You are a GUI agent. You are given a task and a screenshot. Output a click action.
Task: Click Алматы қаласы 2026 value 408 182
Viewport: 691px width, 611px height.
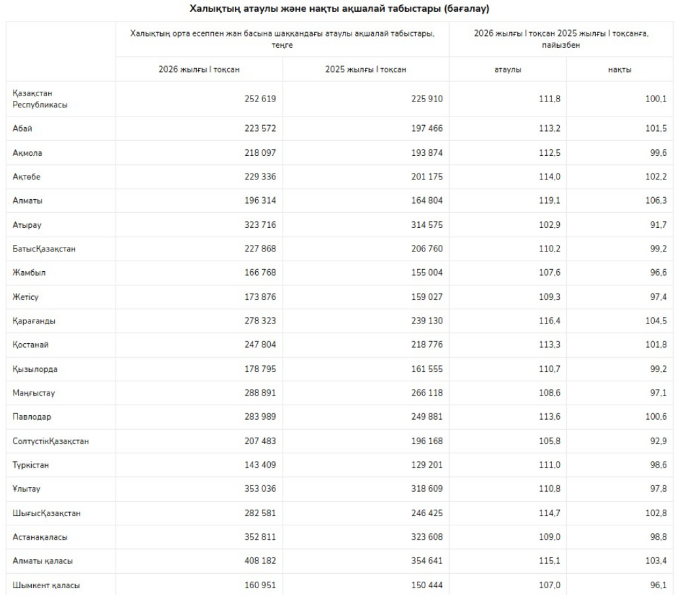(260, 561)
